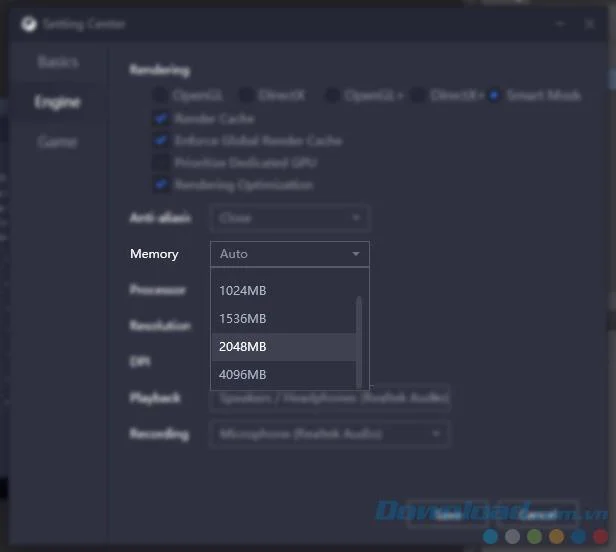Enable Prioritize Dedicated GPU checkbox
This screenshot has width=616, height=552.
[x=161, y=162]
